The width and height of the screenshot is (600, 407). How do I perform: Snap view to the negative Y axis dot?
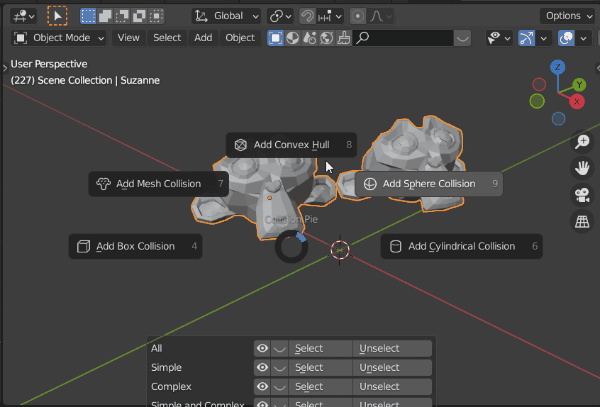point(537,101)
